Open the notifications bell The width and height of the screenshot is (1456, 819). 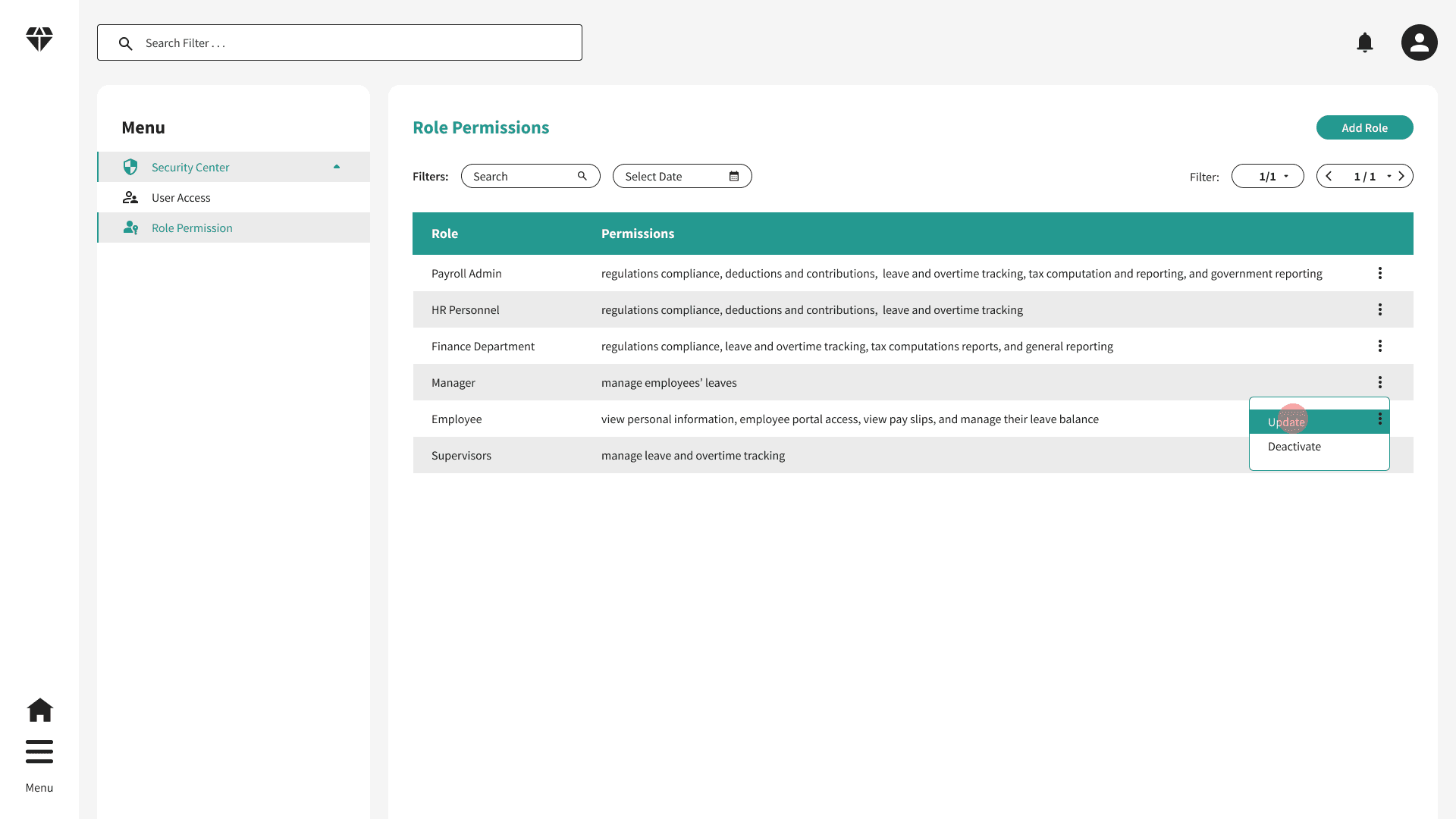pos(1365,42)
